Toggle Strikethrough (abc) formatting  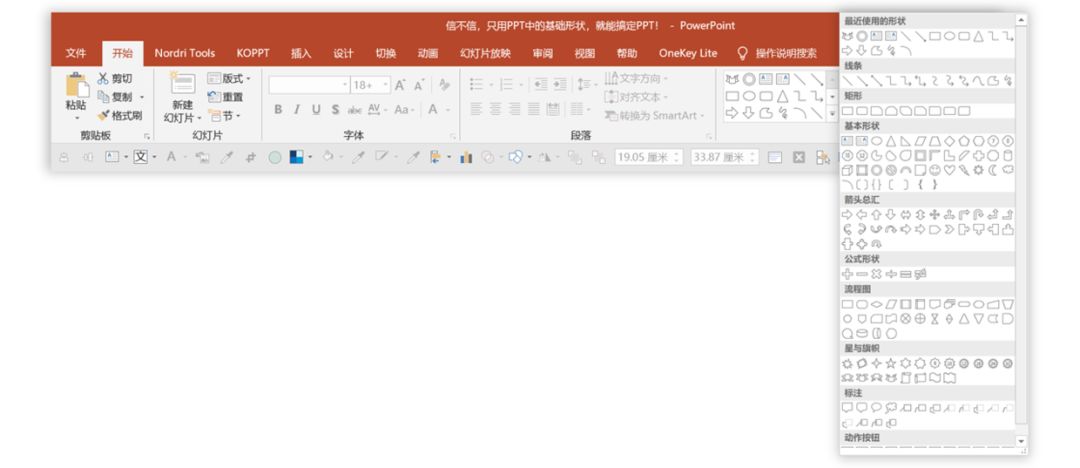[x=355, y=110]
